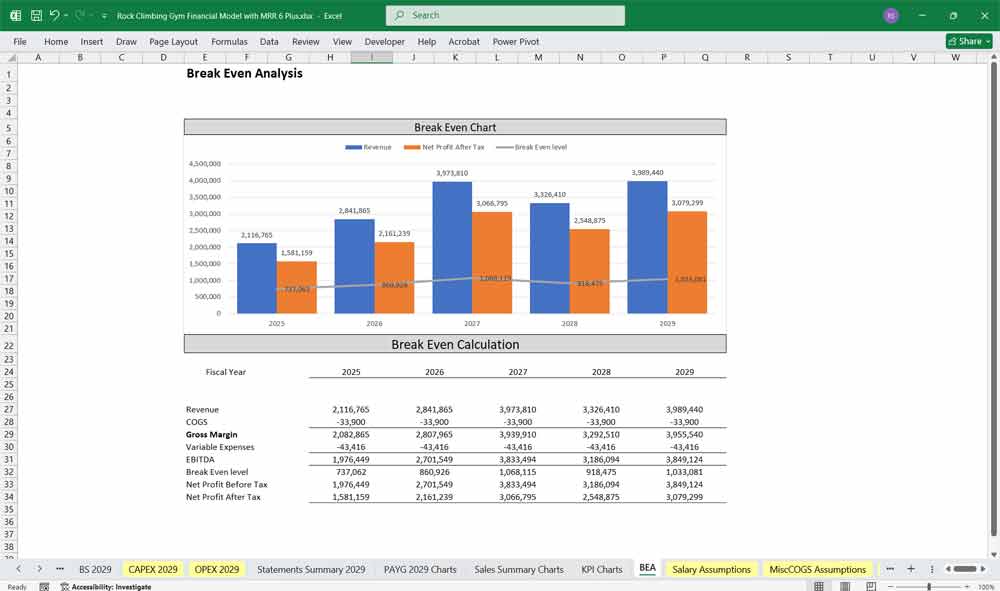Zoom out using the minus icon
The width and height of the screenshot is (1000, 591).
(x=890, y=585)
